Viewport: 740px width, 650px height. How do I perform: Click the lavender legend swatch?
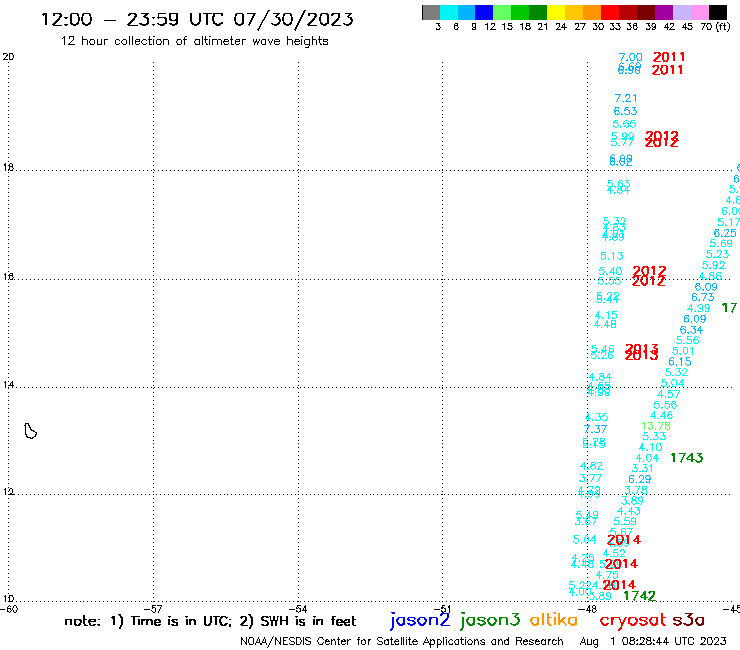click(681, 12)
